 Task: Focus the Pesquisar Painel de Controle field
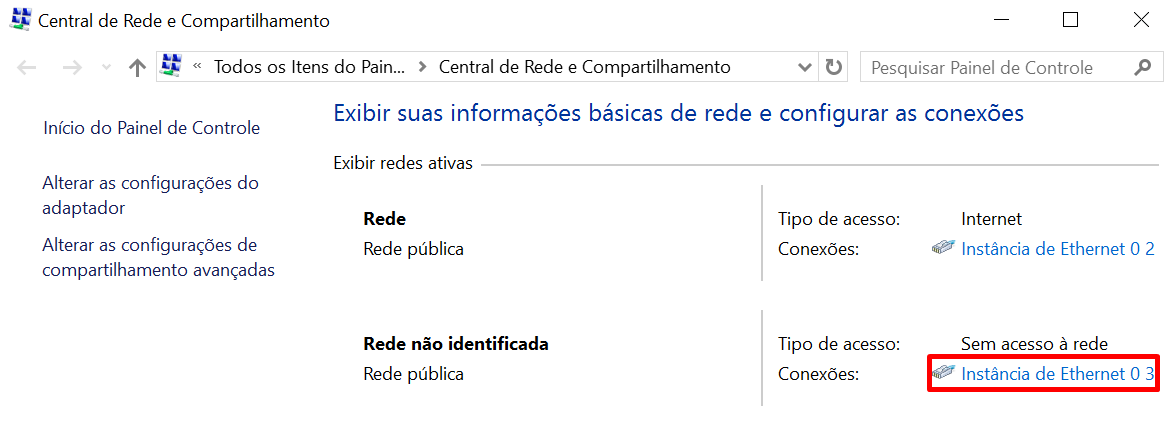995,68
